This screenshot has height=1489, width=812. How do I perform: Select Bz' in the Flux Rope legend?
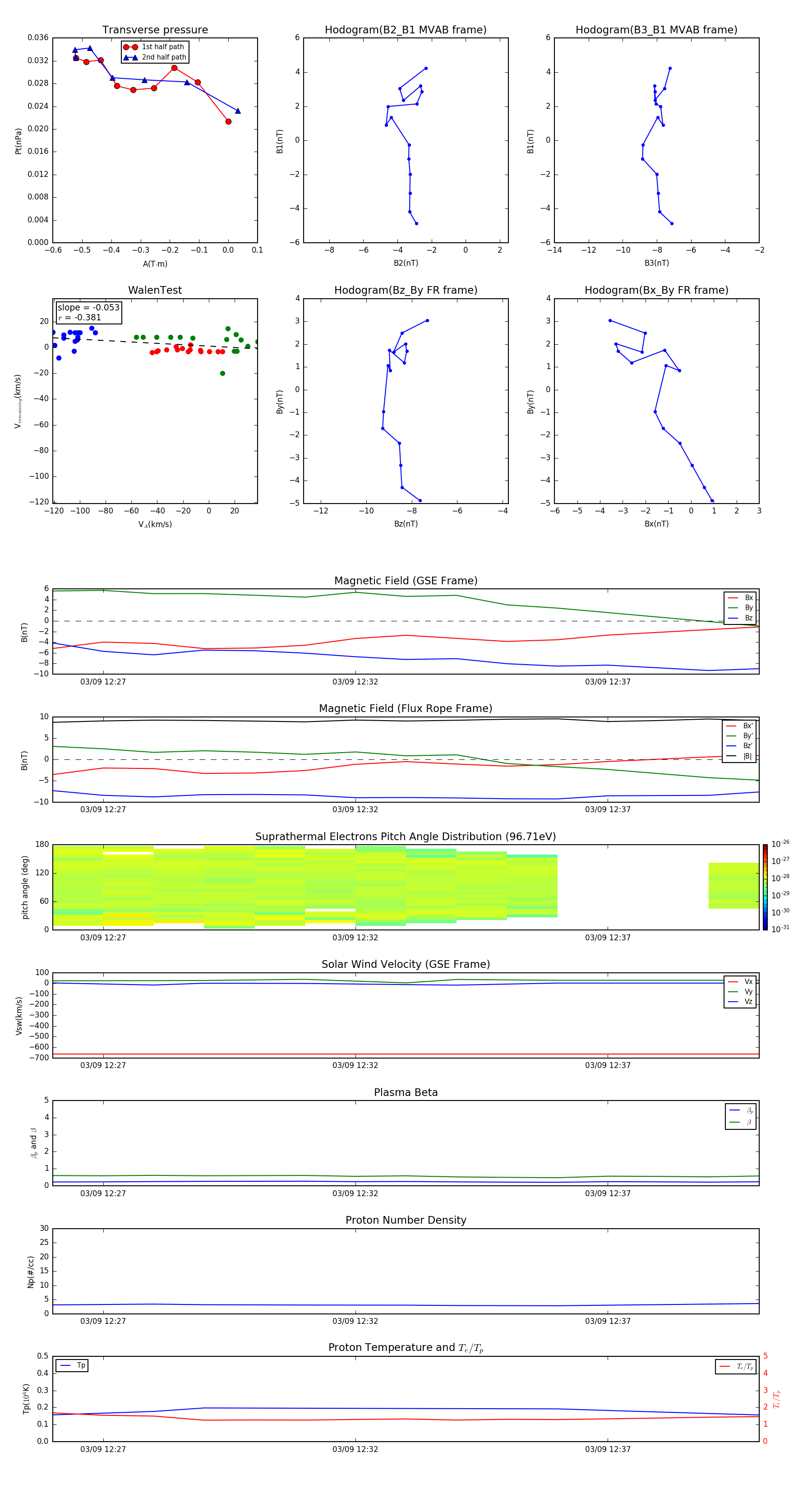click(x=740, y=746)
